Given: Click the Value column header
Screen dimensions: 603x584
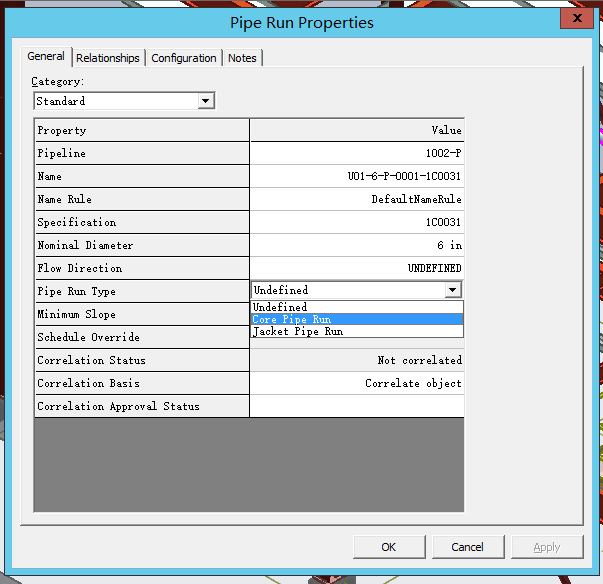Looking at the screenshot, I should coord(357,130).
